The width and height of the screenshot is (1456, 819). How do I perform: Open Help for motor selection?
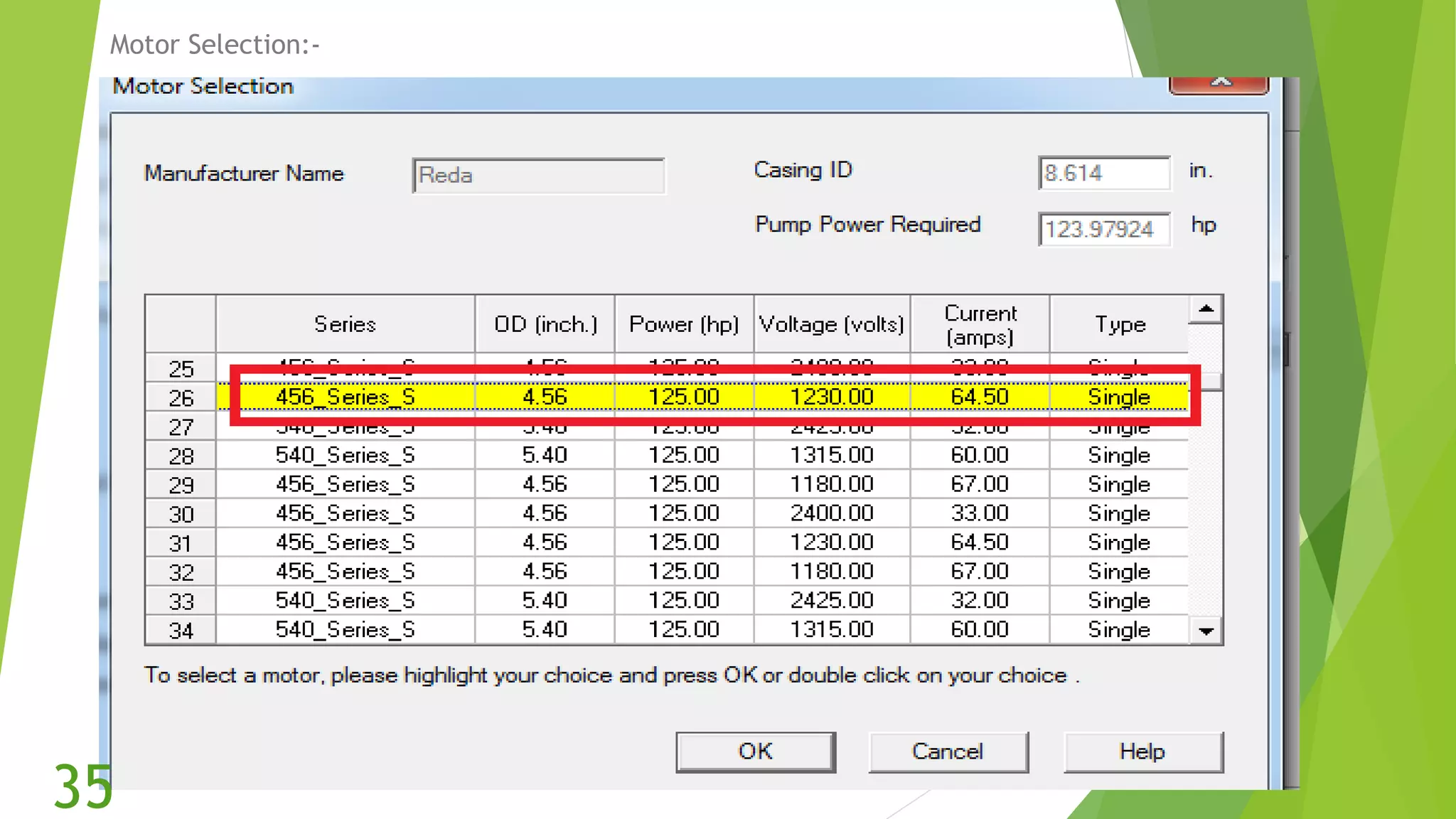(x=1142, y=751)
